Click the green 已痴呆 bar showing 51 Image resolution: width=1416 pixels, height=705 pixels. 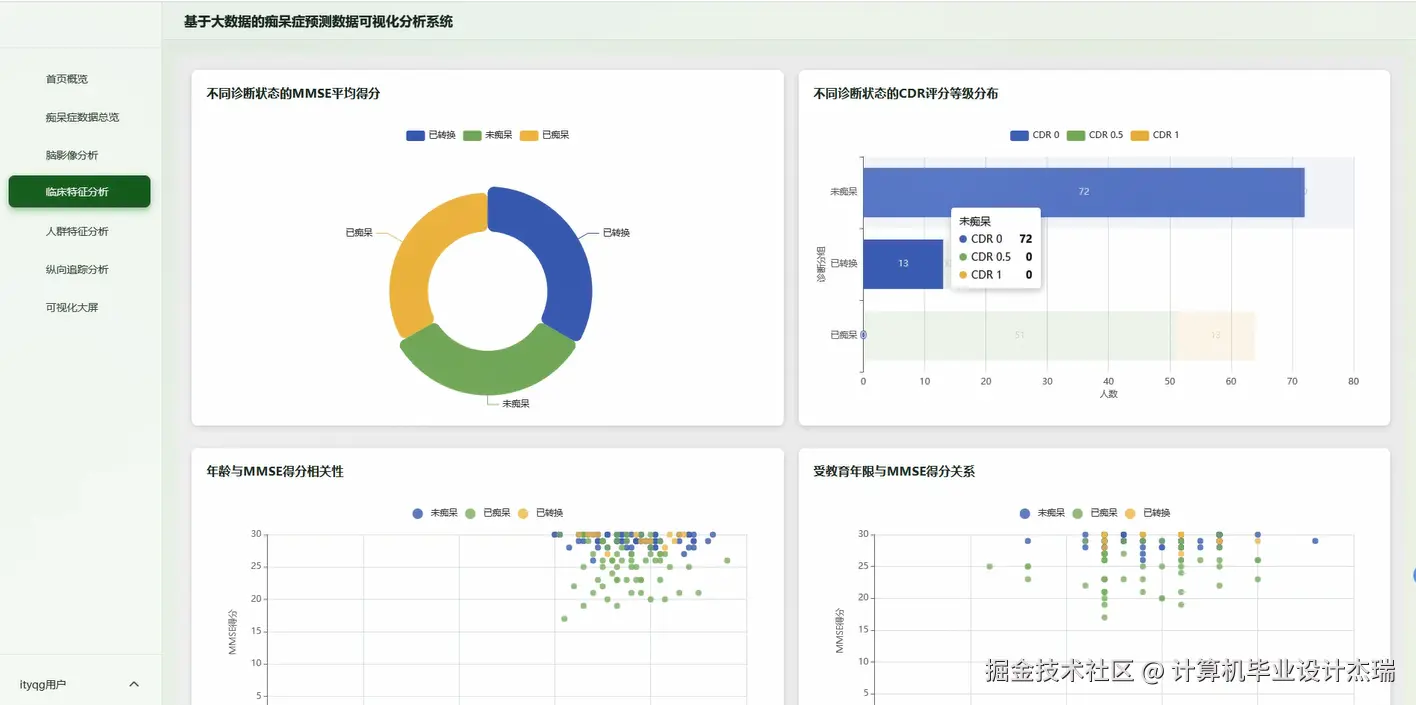(1019, 336)
